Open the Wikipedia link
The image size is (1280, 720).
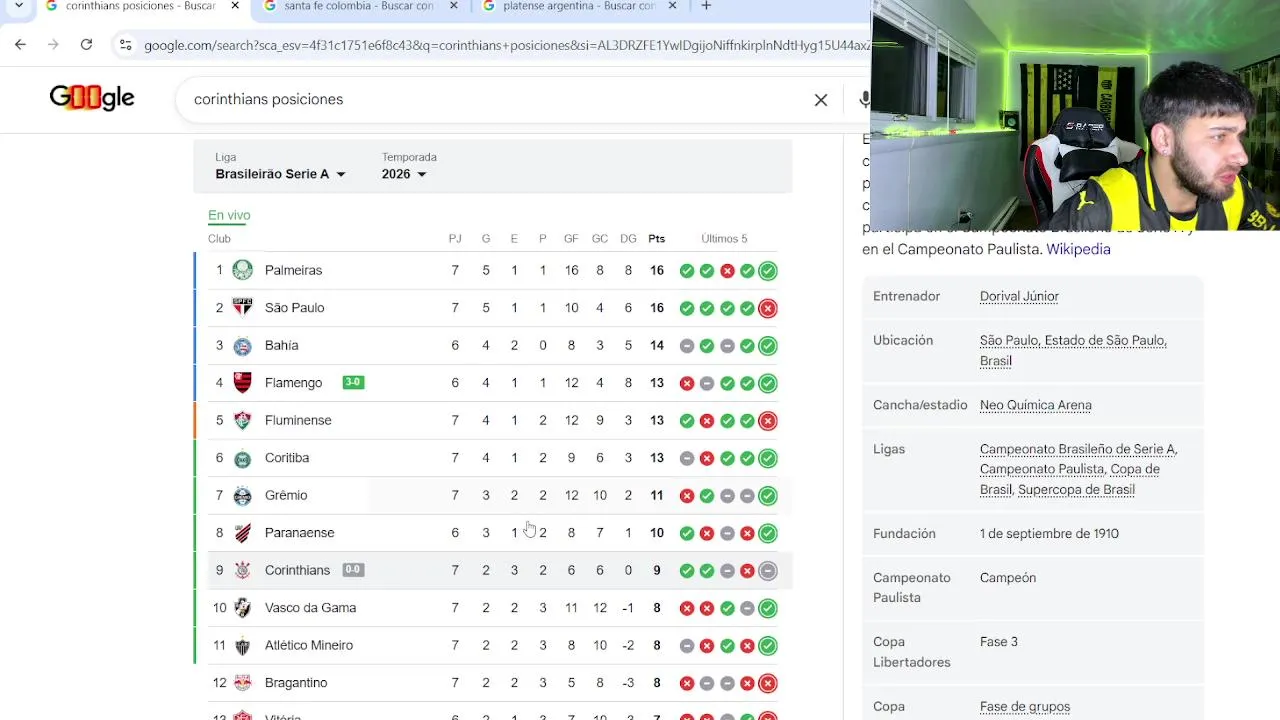pyautogui.click(x=1078, y=249)
